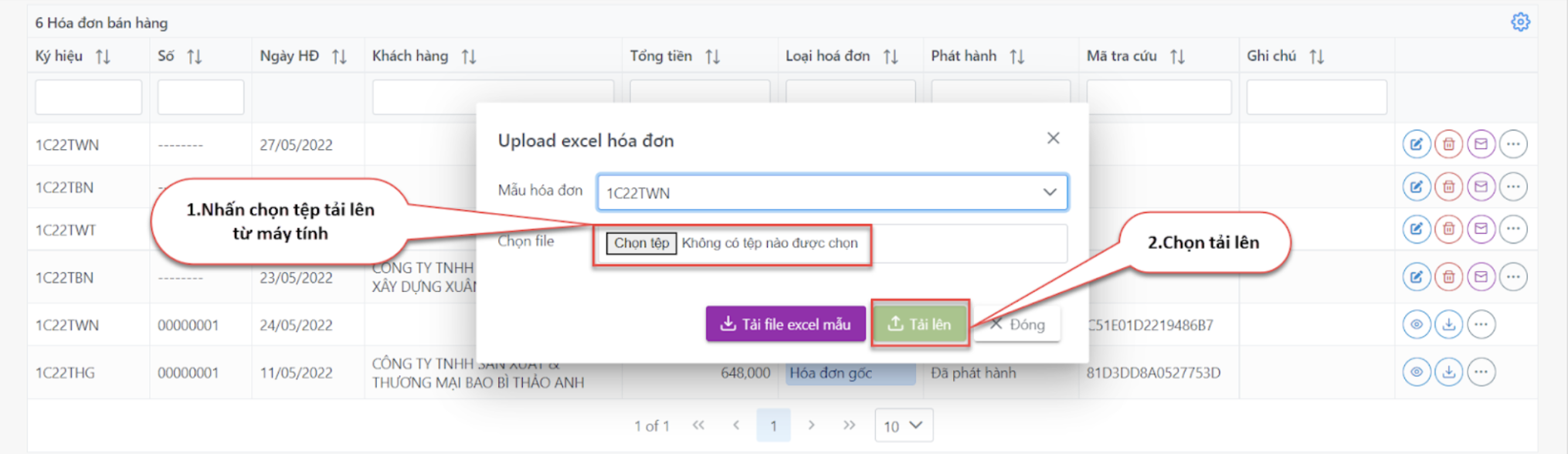
Task: Click the Đóng button
Action: tap(1017, 324)
